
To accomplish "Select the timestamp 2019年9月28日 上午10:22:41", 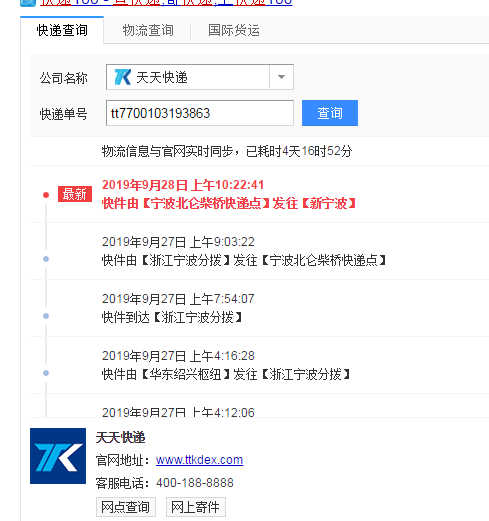I will point(183,185).
